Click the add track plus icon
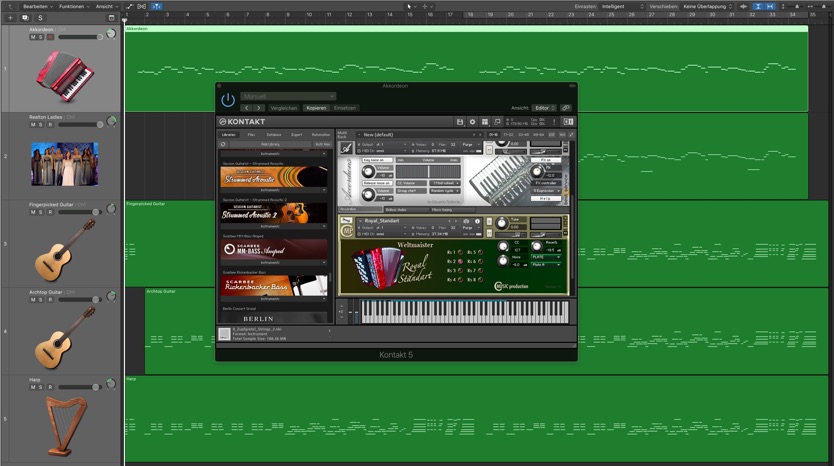The image size is (834, 466). 10,18
